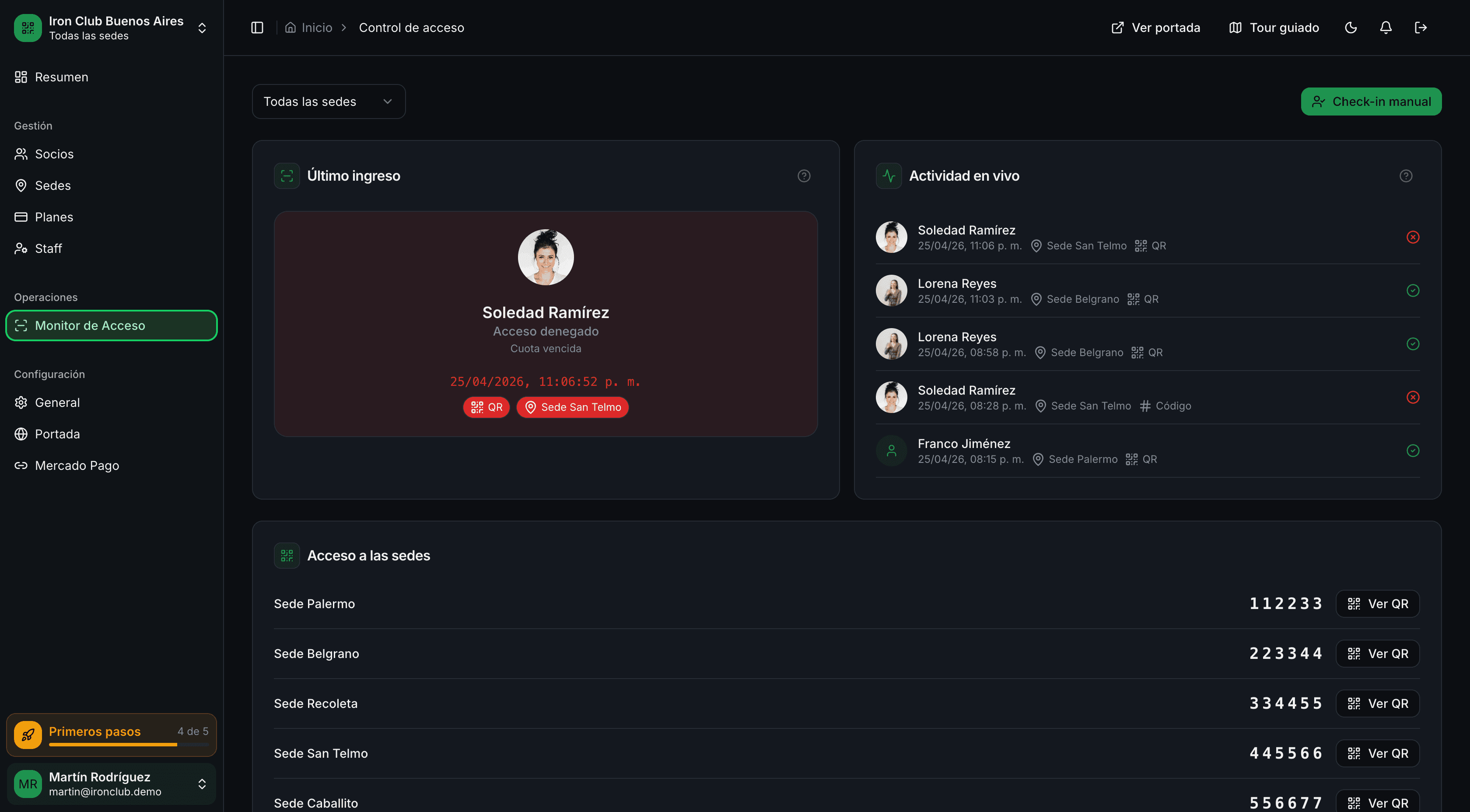Switch to dark/light theme with moon icon
The height and width of the screenshot is (812, 1470).
[x=1350, y=28]
